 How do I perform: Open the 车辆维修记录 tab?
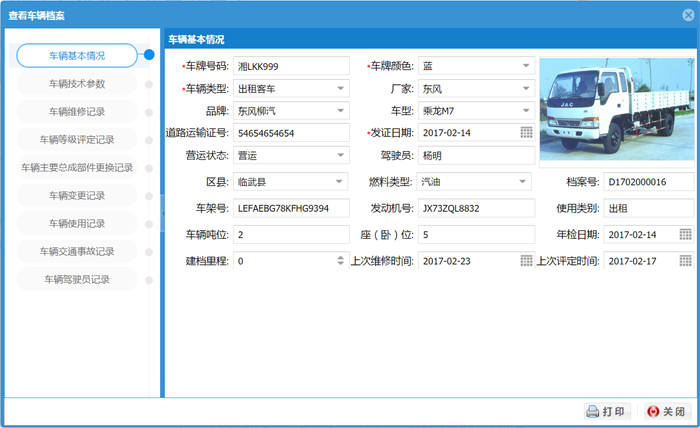pyautogui.click(x=77, y=112)
